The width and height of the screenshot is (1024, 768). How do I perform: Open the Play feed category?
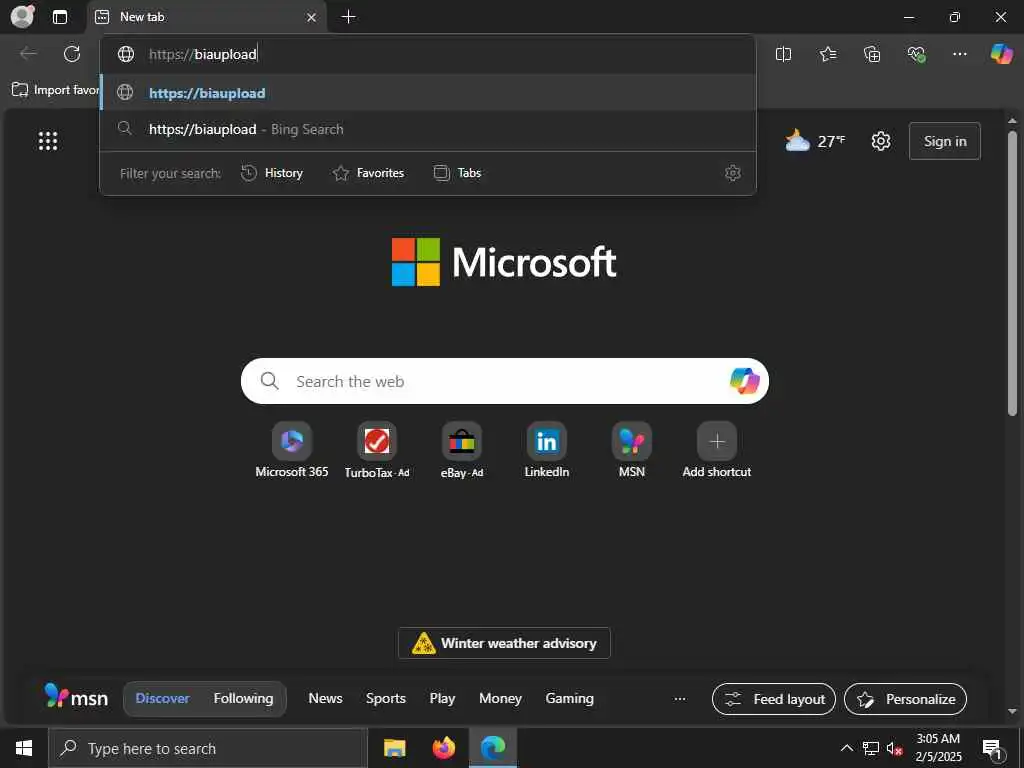point(442,698)
